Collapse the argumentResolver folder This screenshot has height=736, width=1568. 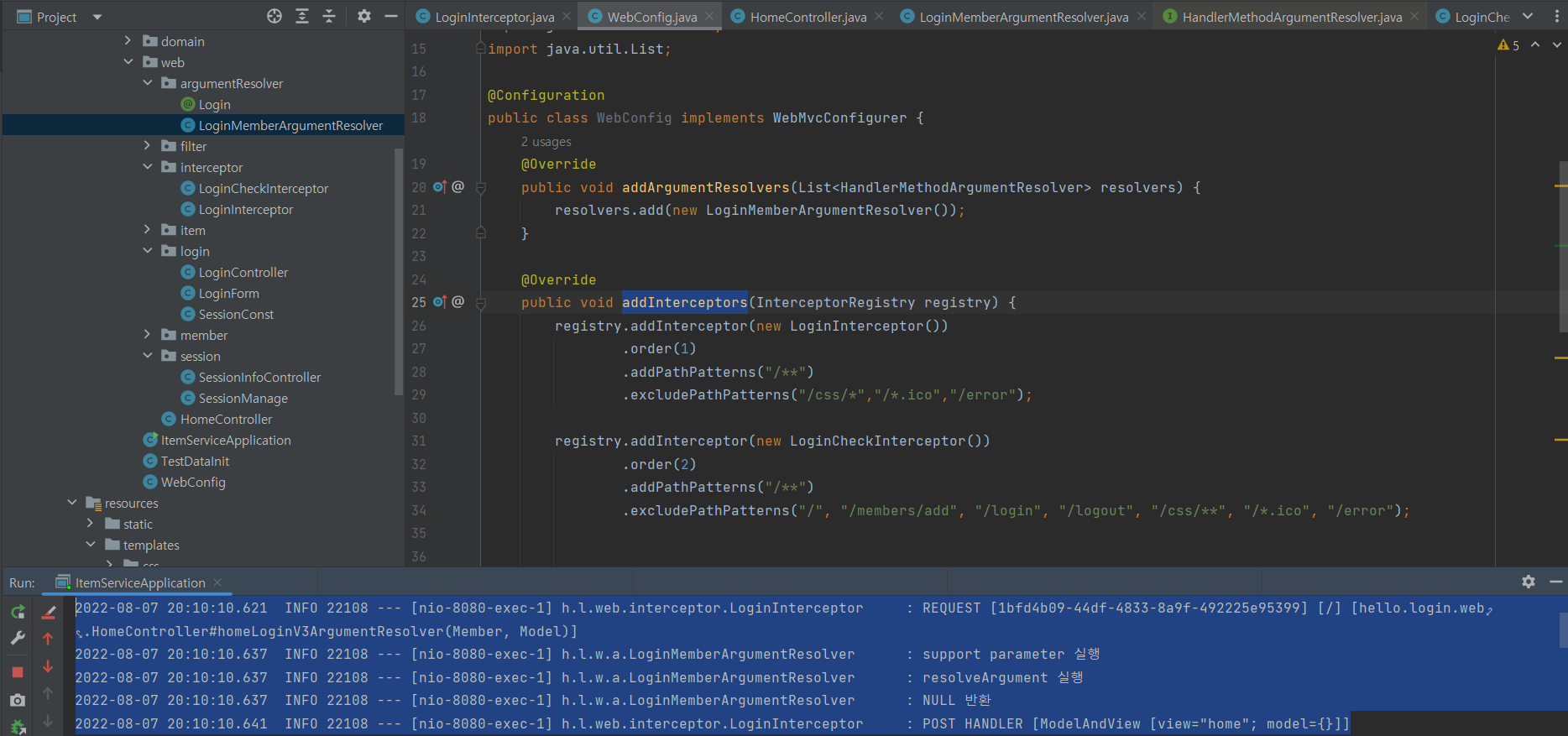(148, 82)
